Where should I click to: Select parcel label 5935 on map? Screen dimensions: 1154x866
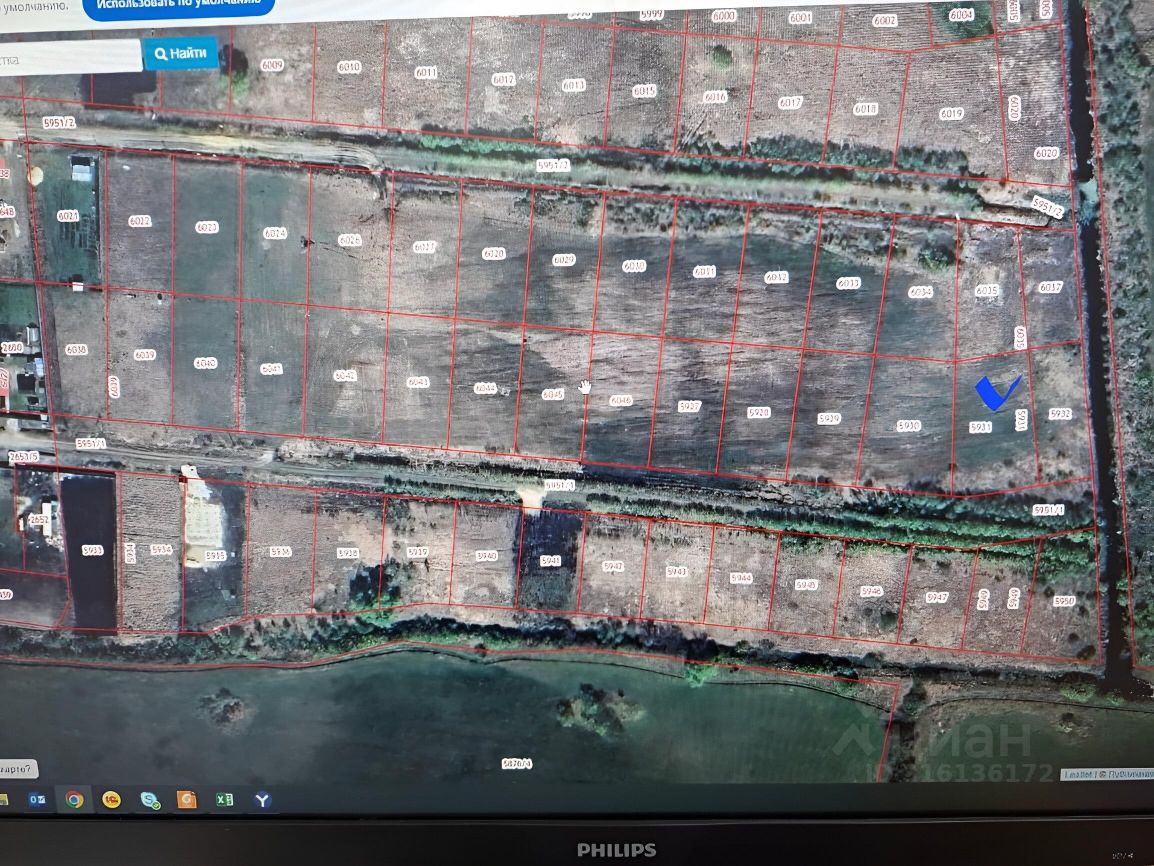click(x=215, y=556)
